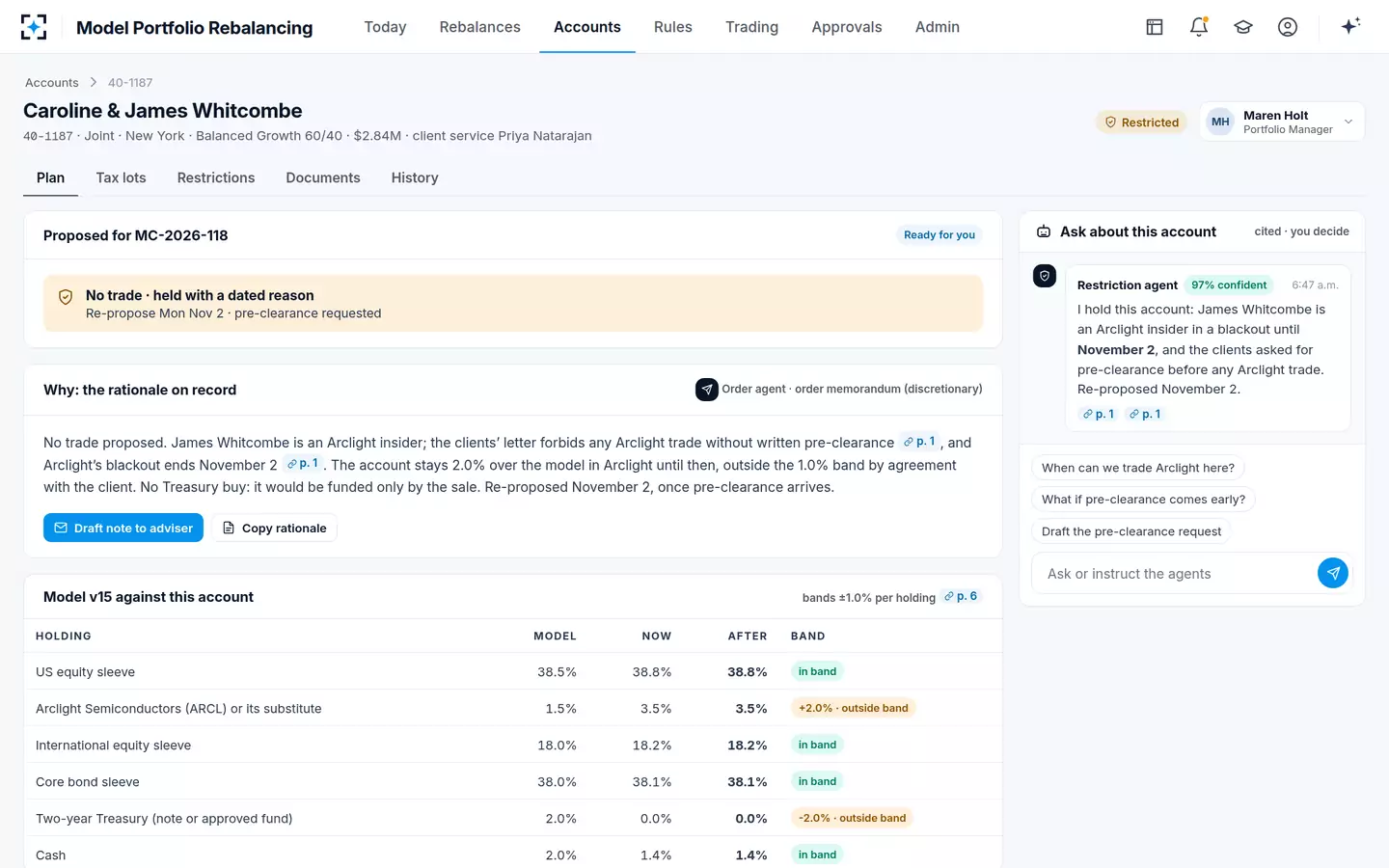The height and width of the screenshot is (868, 1389).
Task: Switch to the Tax lots tab
Action: (121, 177)
